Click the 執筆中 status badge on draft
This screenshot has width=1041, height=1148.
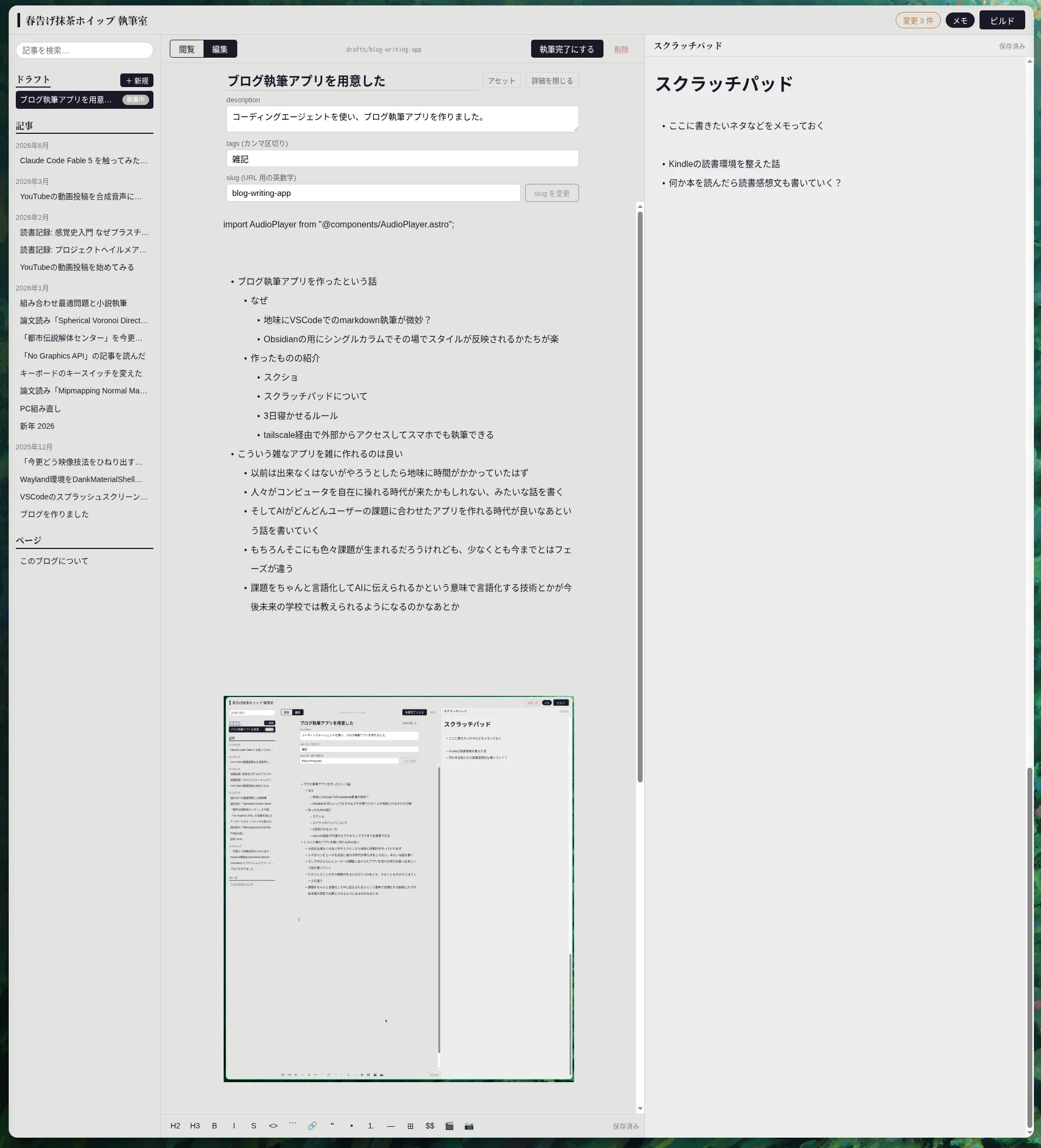[135, 100]
